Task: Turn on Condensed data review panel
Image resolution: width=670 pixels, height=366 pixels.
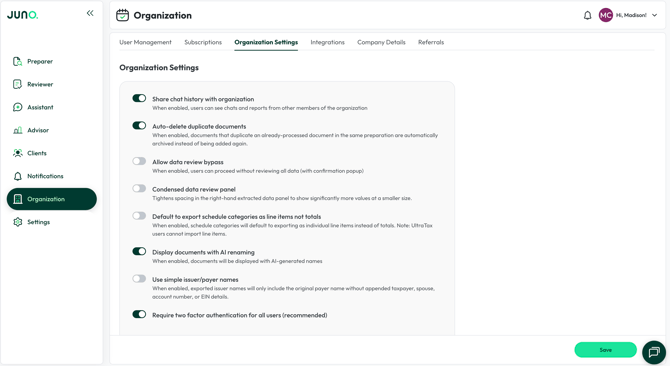Action: [x=139, y=188]
